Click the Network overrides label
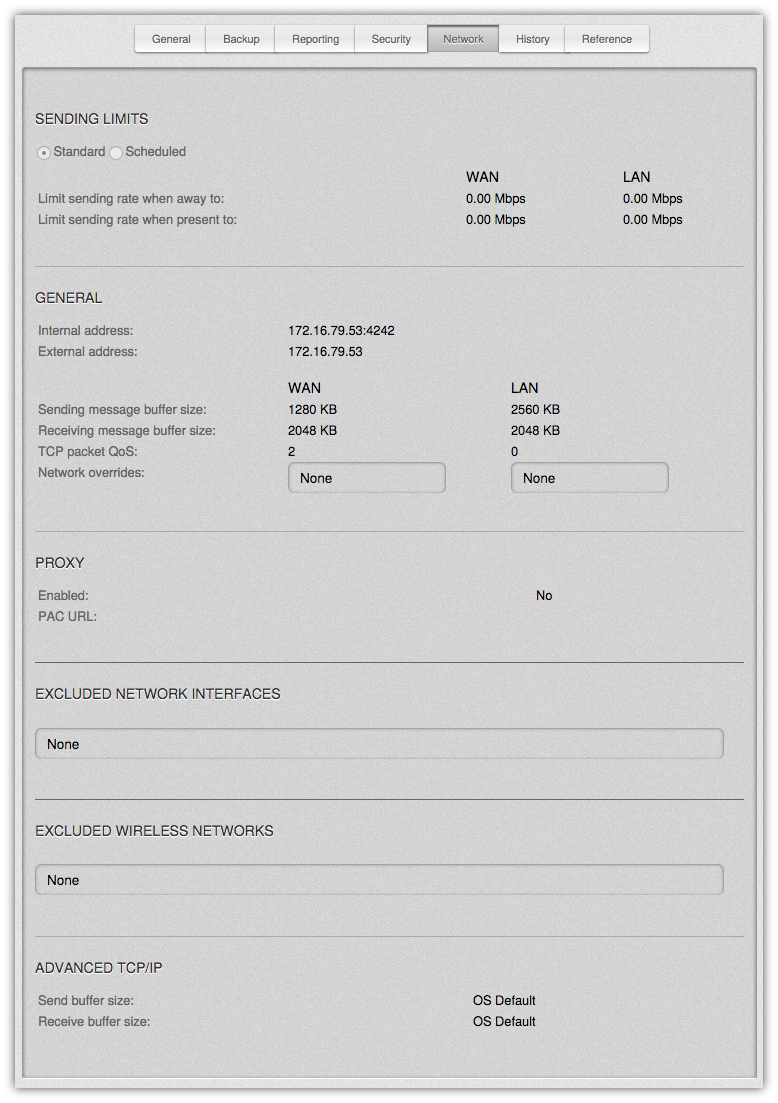The image size is (778, 1103). pos(91,473)
